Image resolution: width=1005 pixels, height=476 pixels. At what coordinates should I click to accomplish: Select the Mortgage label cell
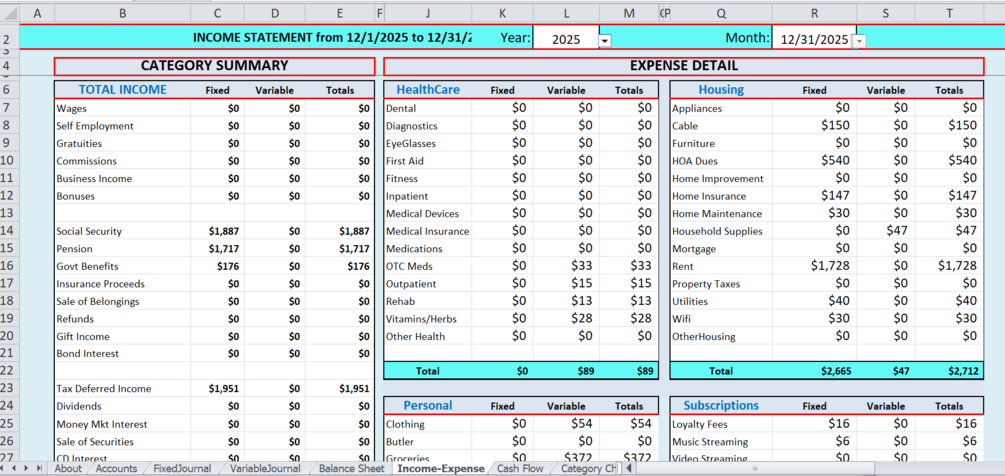click(x=721, y=249)
